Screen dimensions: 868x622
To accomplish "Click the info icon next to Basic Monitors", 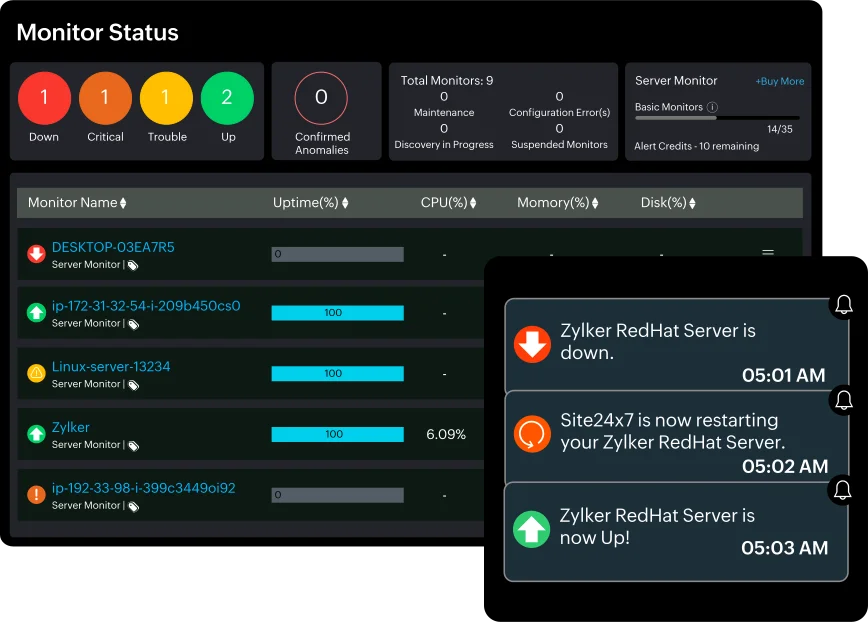I will coord(714,107).
